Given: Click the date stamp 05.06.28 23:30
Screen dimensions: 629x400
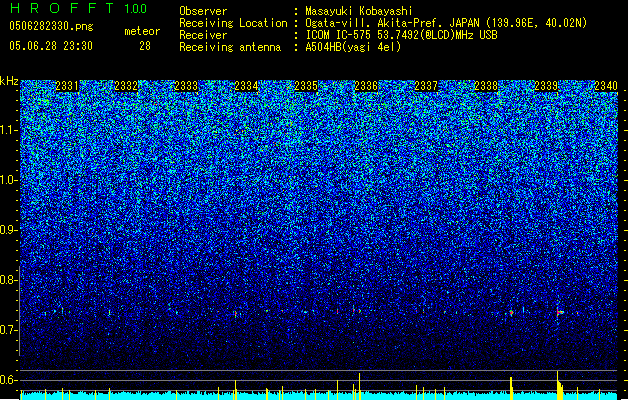Looking at the screenshot, I should (51, 46).
